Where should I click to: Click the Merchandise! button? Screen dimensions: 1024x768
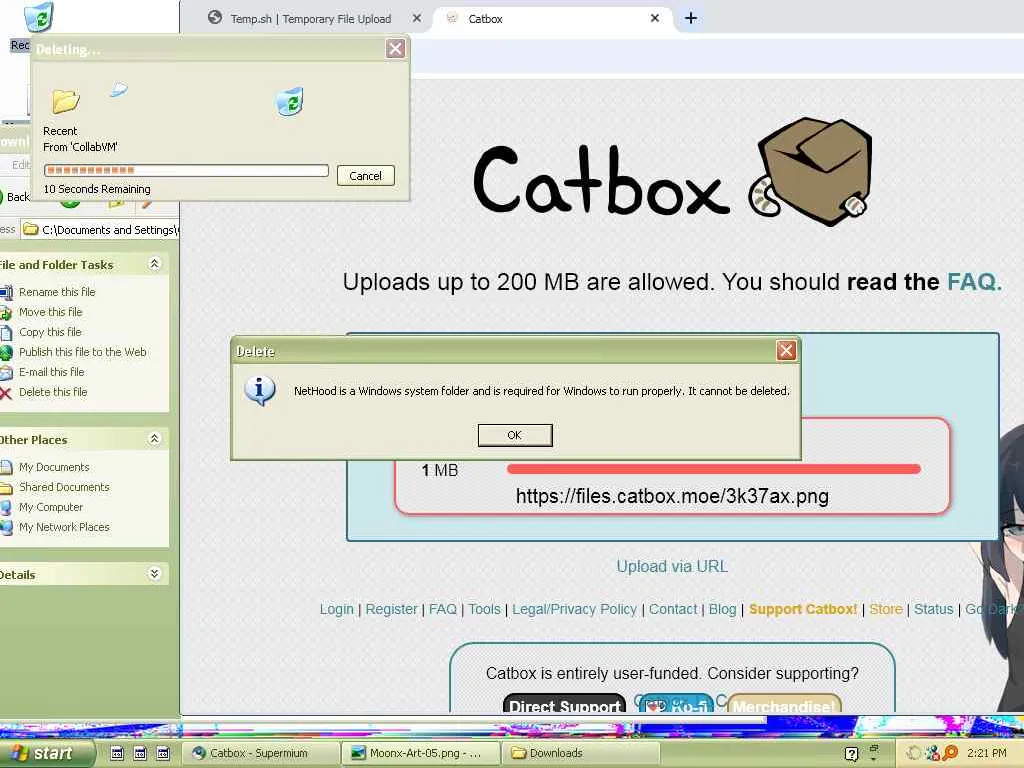784,703
